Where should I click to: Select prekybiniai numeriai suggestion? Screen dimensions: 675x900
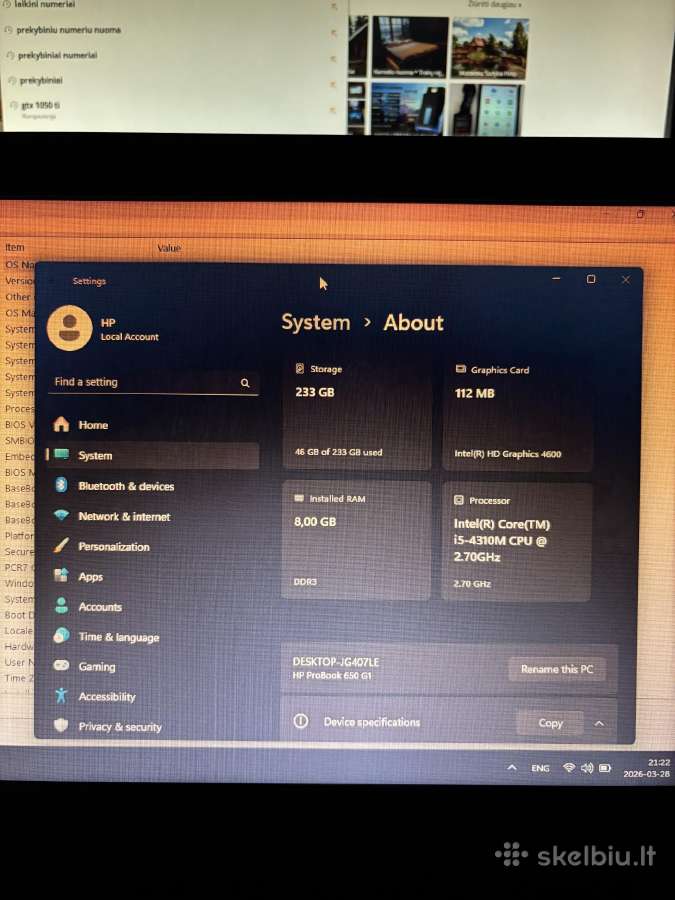click(x=57, y=55)
